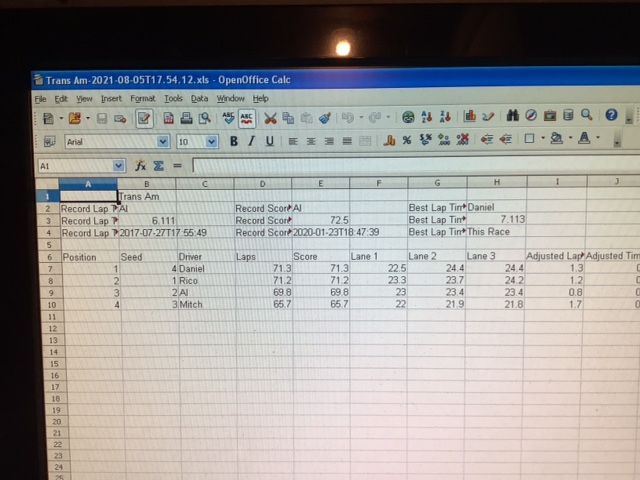
Task: Toggle Bold formatting
Action: pos(233,141)
